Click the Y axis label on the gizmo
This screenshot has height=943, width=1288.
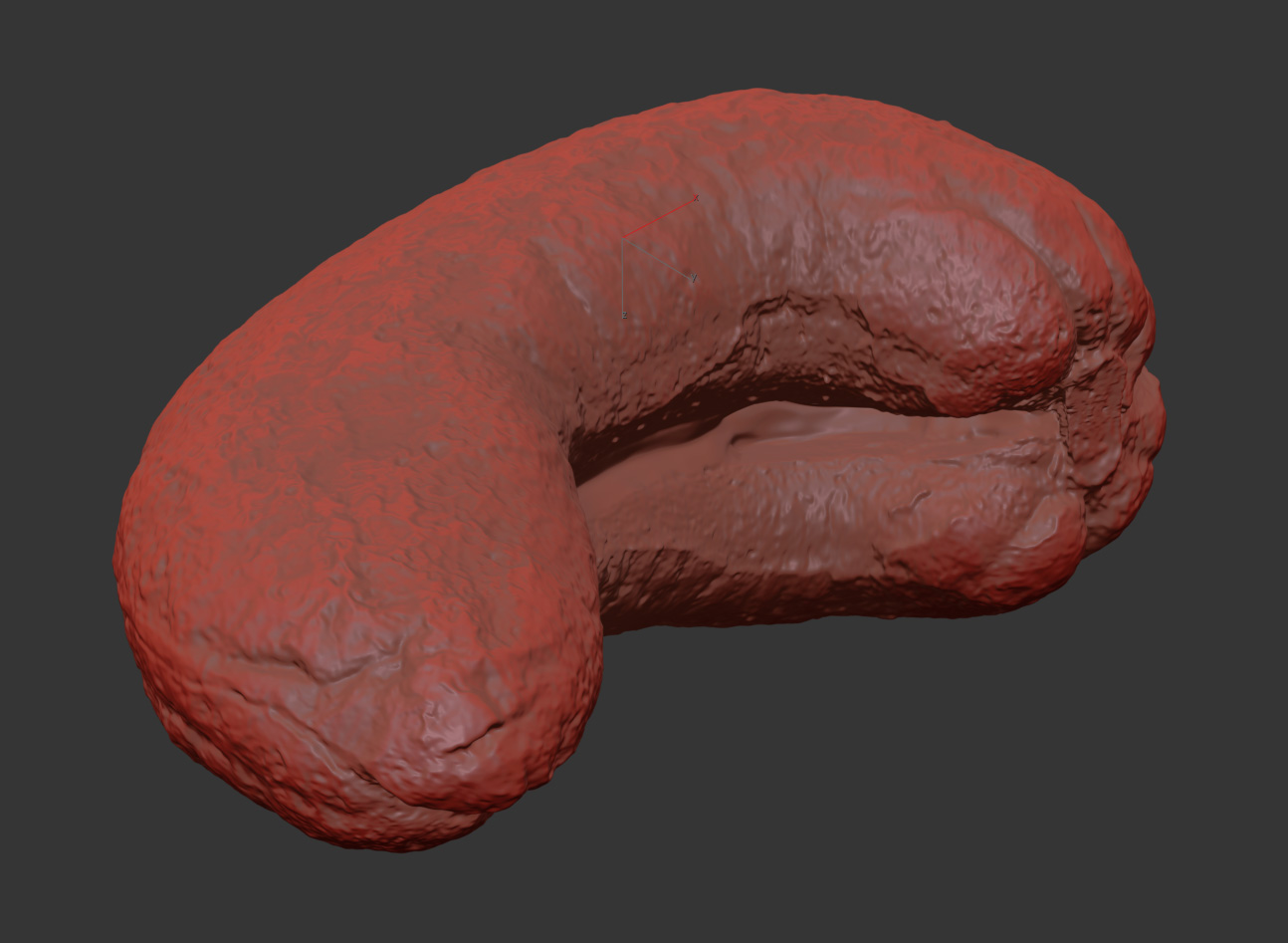coord(694,280)
